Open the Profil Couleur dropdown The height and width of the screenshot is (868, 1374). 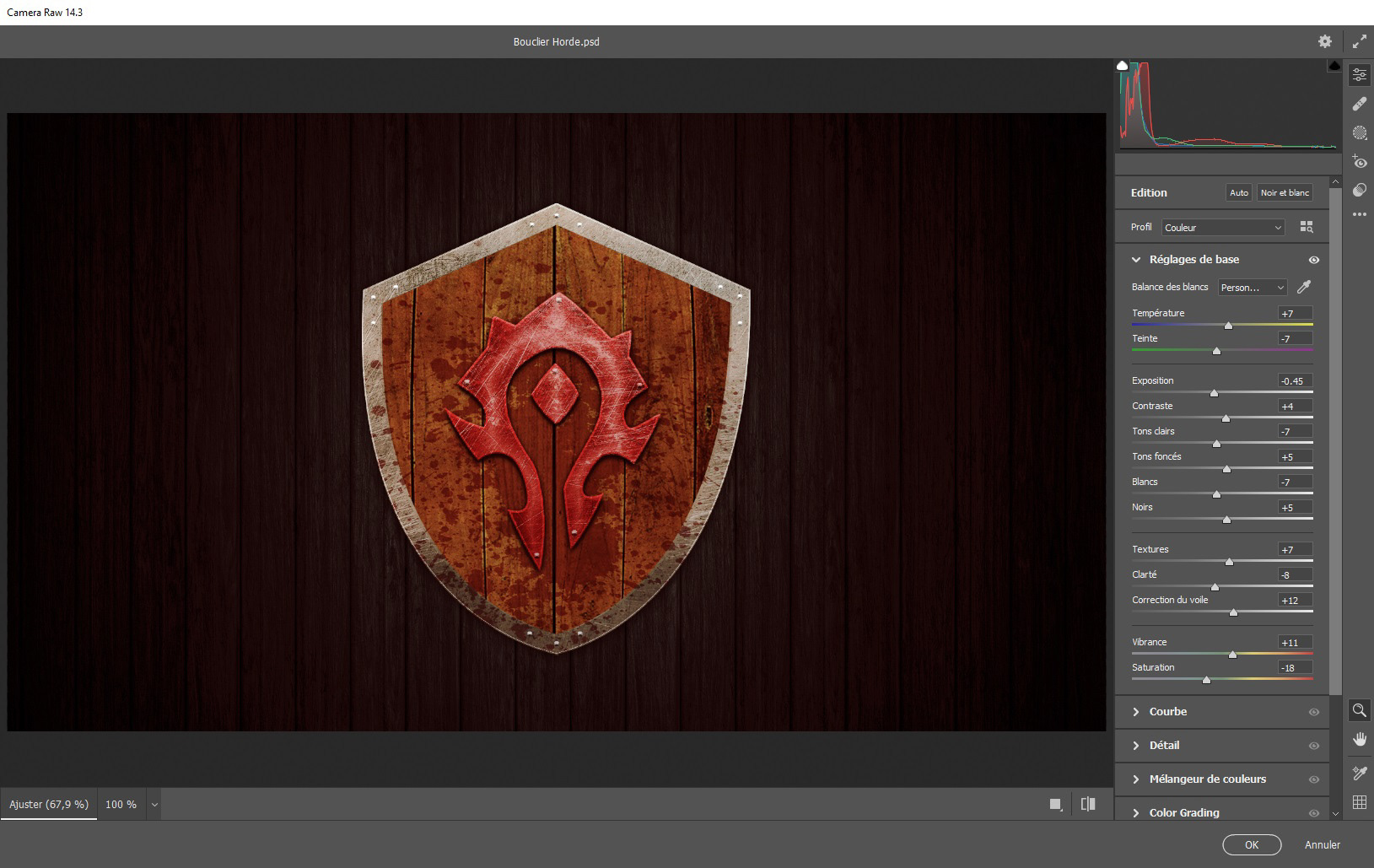click(1223, 228)
